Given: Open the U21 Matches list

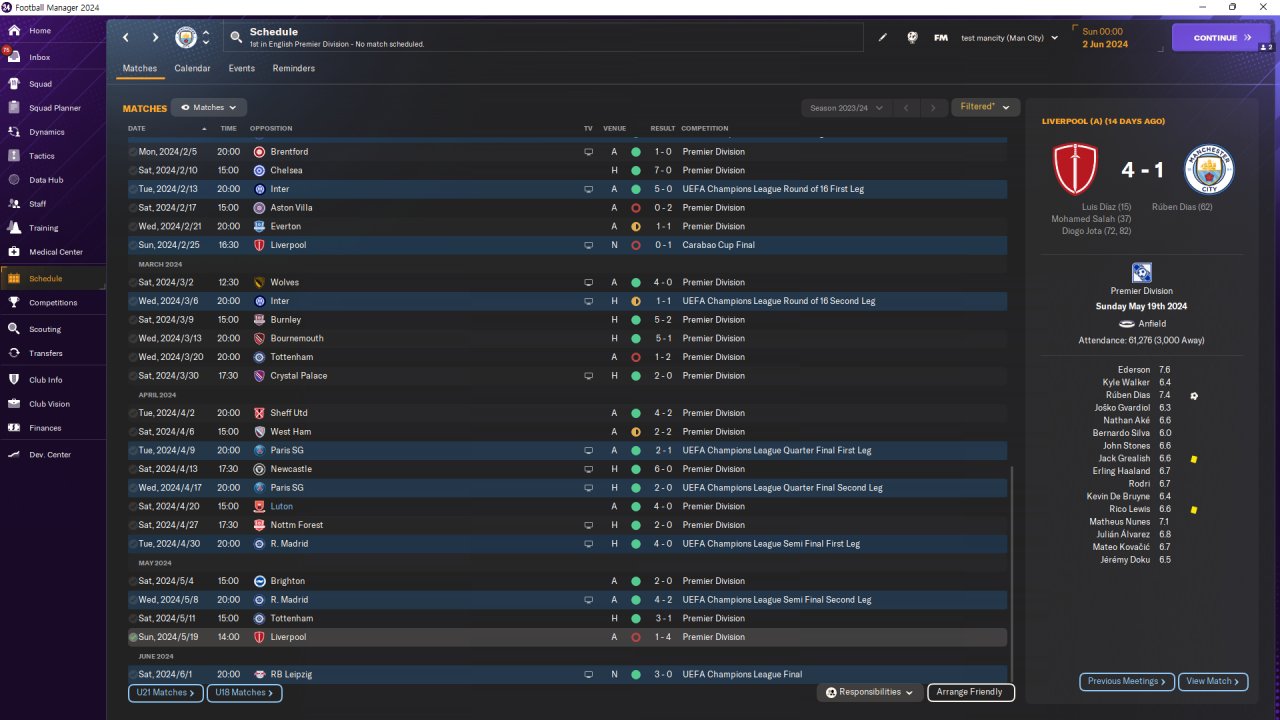Looking at the screenshot, I should tap(165, 692).
